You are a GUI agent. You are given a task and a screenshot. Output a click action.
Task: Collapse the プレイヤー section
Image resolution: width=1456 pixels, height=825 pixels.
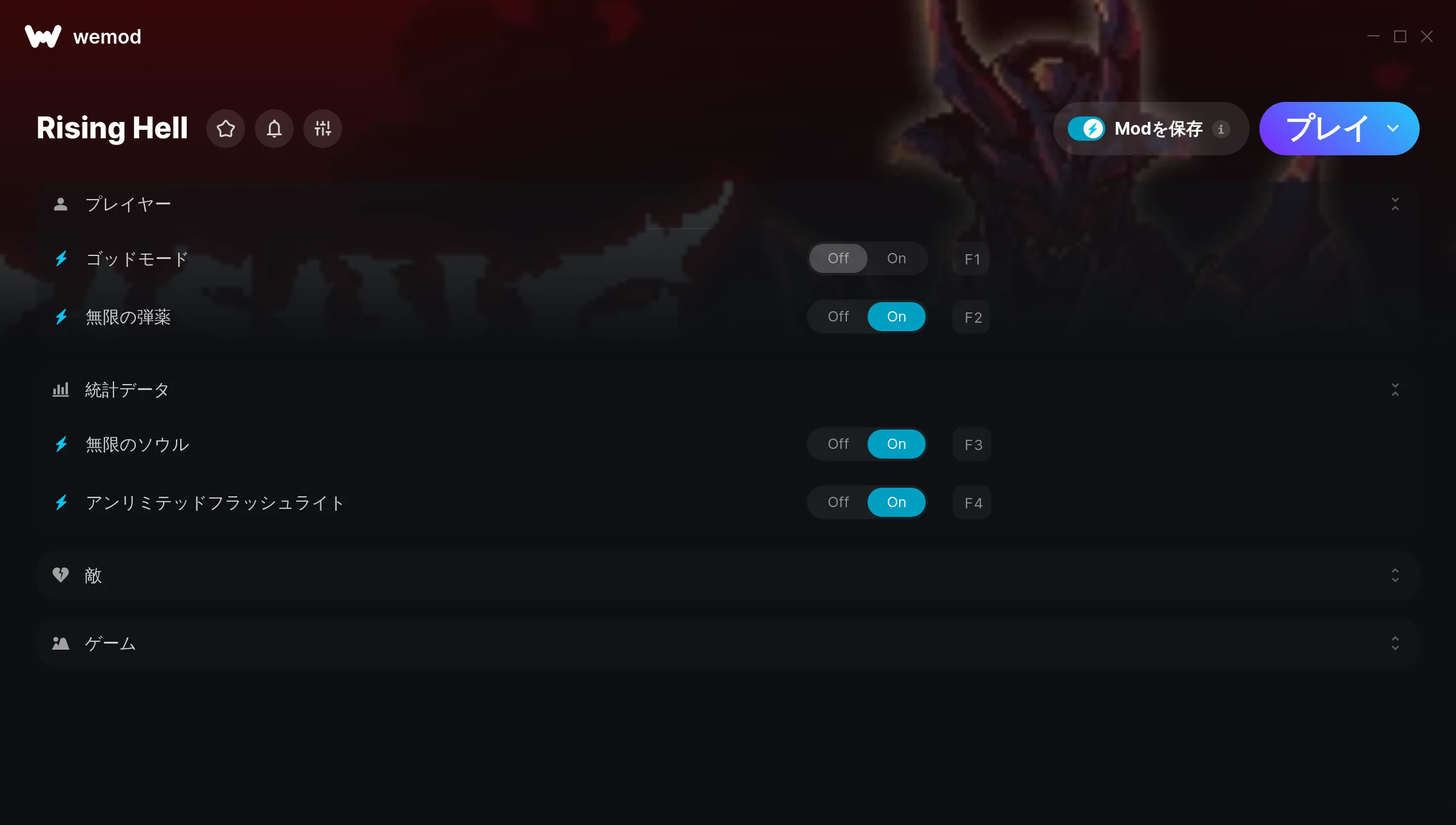pyautogui.click(x=1395, y=204)
